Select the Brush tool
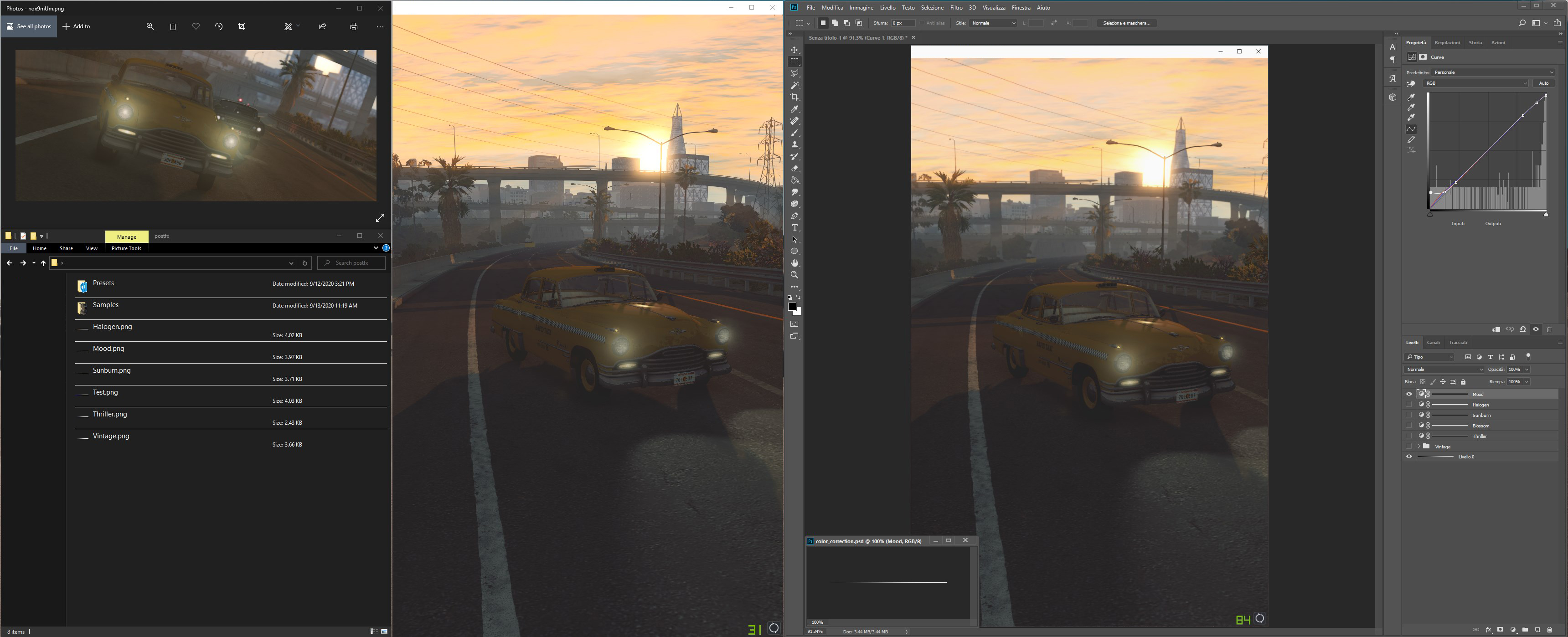The image size is (1568, 637). [794, 133]
